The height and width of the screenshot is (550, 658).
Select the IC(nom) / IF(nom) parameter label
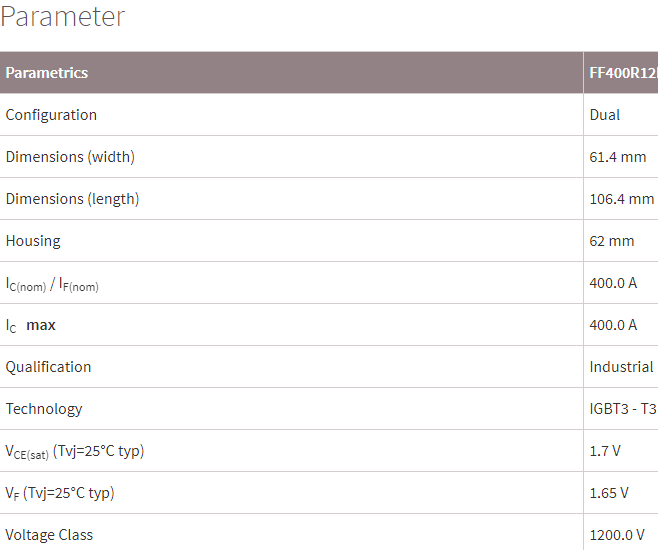(52, 284)
